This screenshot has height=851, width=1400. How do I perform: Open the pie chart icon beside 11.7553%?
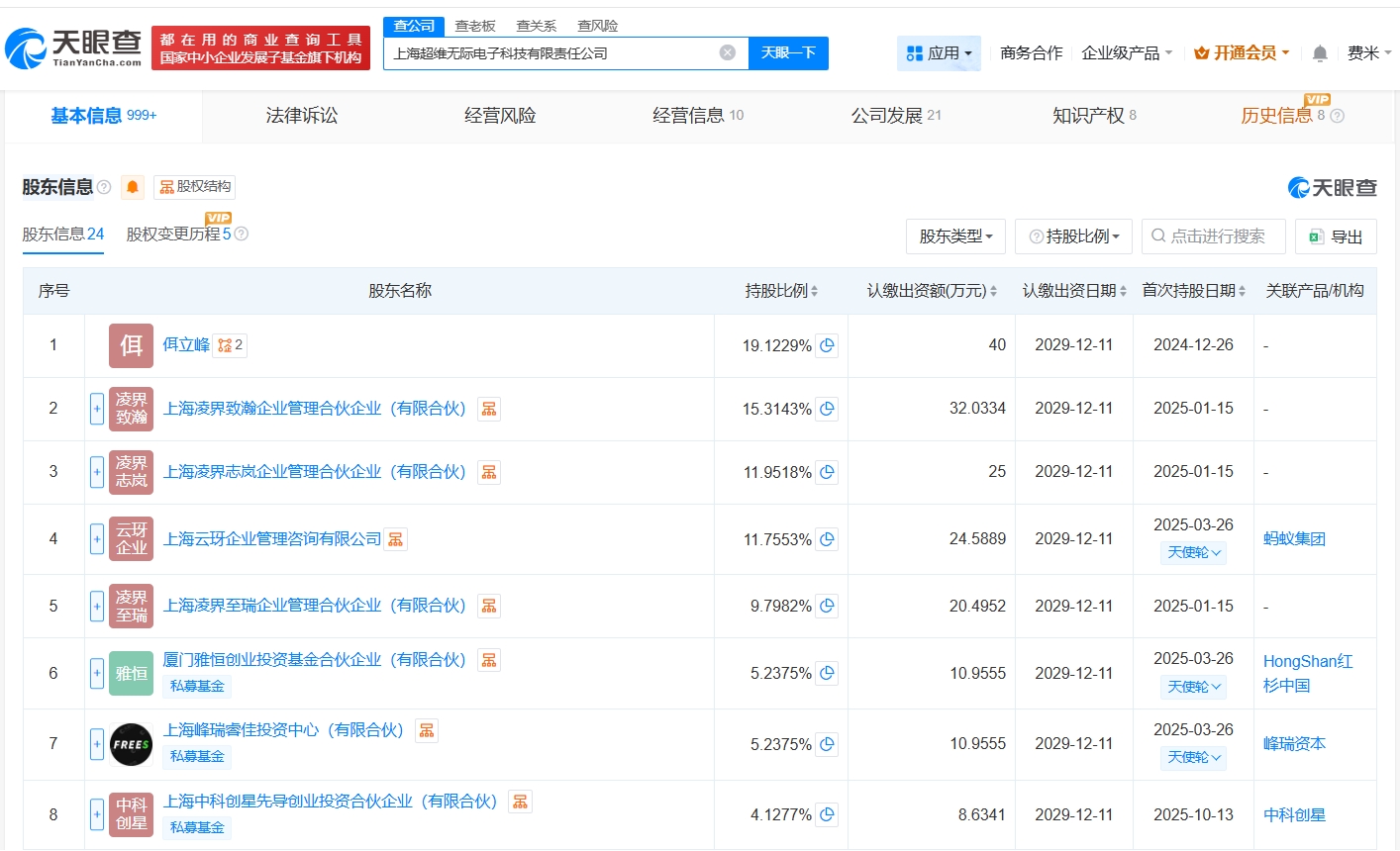point(827,539)
